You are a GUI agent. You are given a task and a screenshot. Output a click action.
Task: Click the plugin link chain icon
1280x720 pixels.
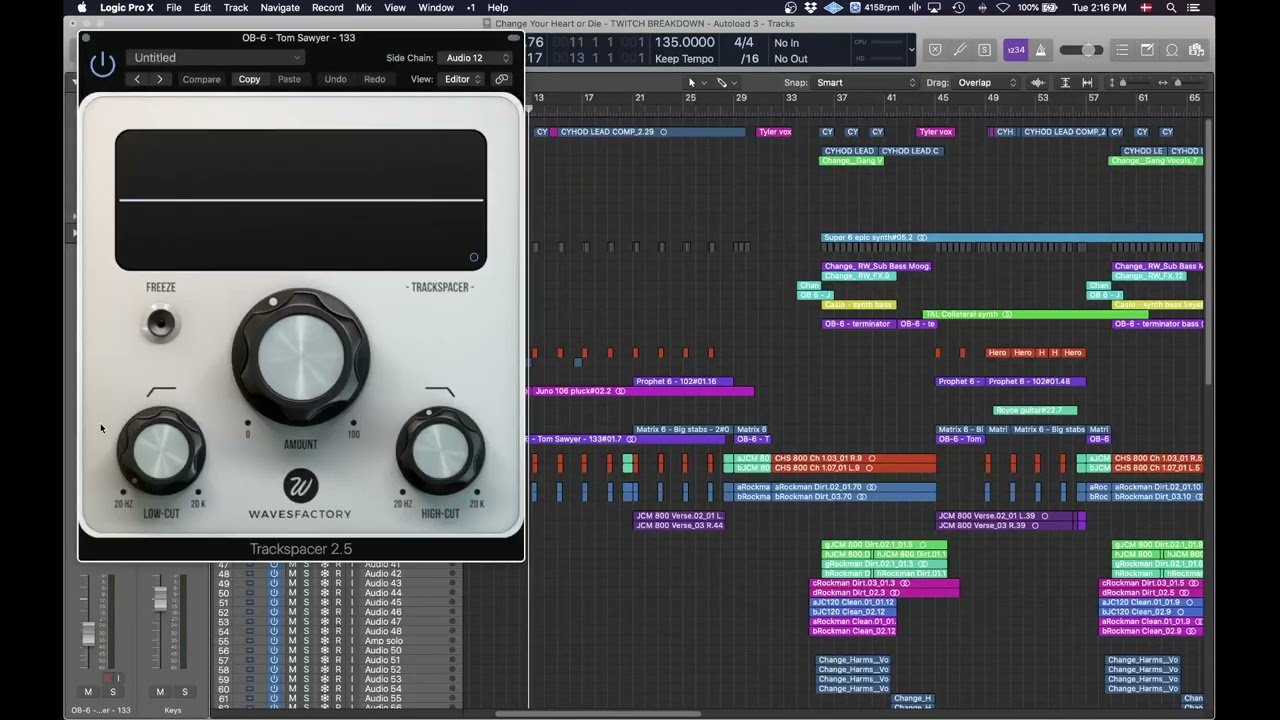pos(502,79)
